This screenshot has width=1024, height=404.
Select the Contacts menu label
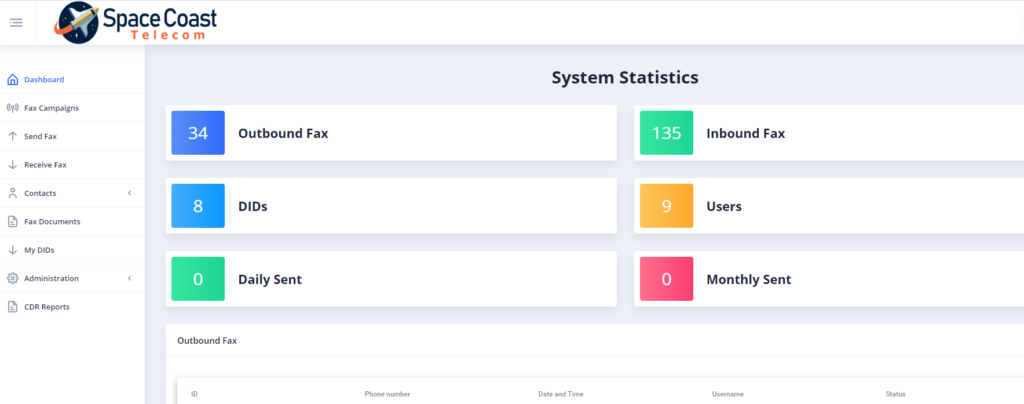pos(40,193)
